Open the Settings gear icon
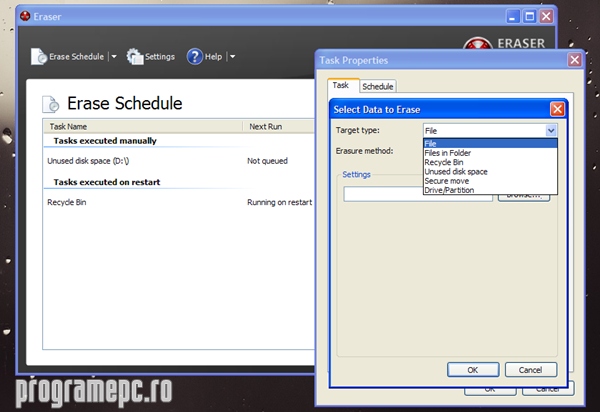Viewport: 600px width, 412px height. pos(135,57)
